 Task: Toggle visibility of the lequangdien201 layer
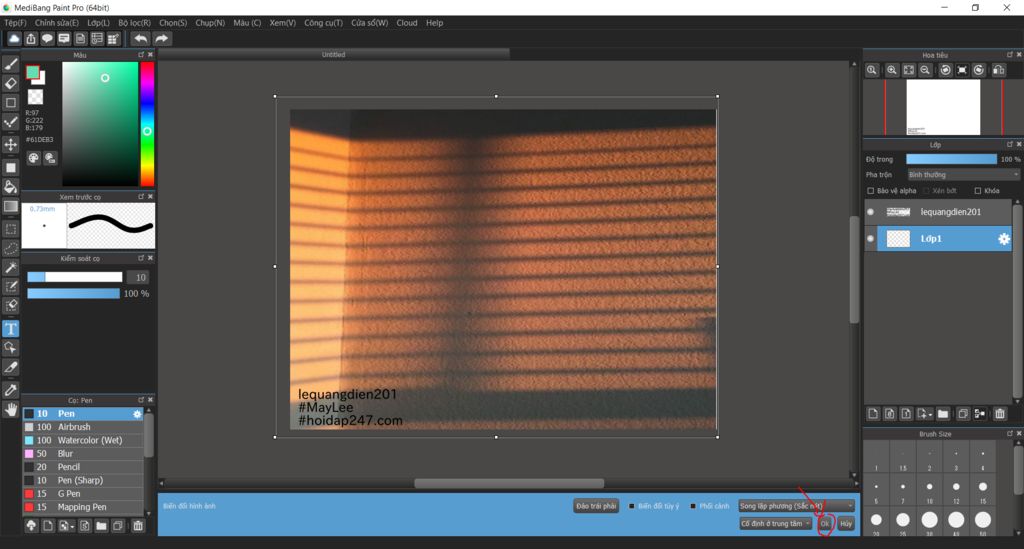870,212
